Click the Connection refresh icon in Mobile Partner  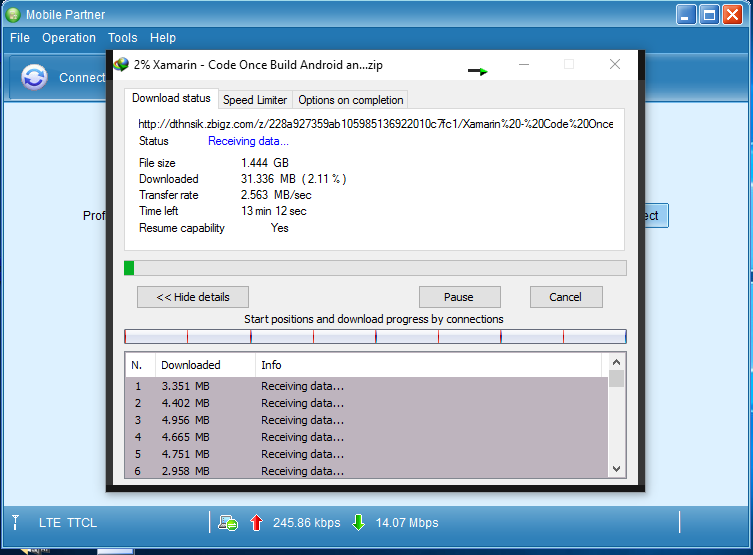pos(34,77)
